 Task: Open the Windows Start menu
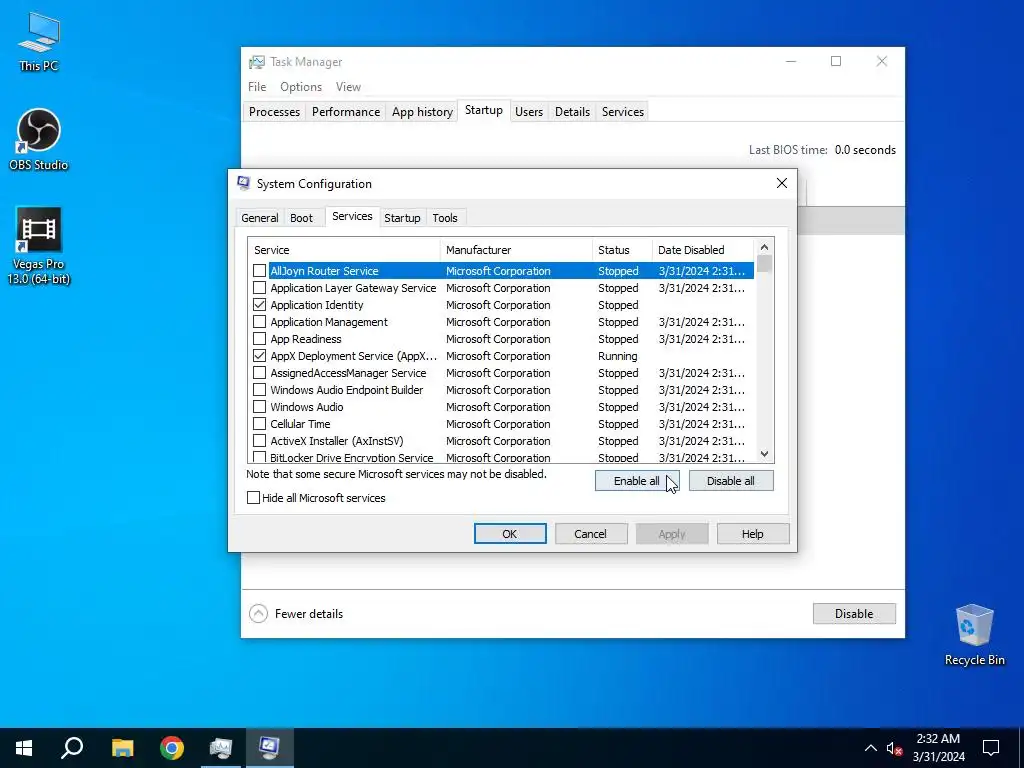(x=24, y=747)
